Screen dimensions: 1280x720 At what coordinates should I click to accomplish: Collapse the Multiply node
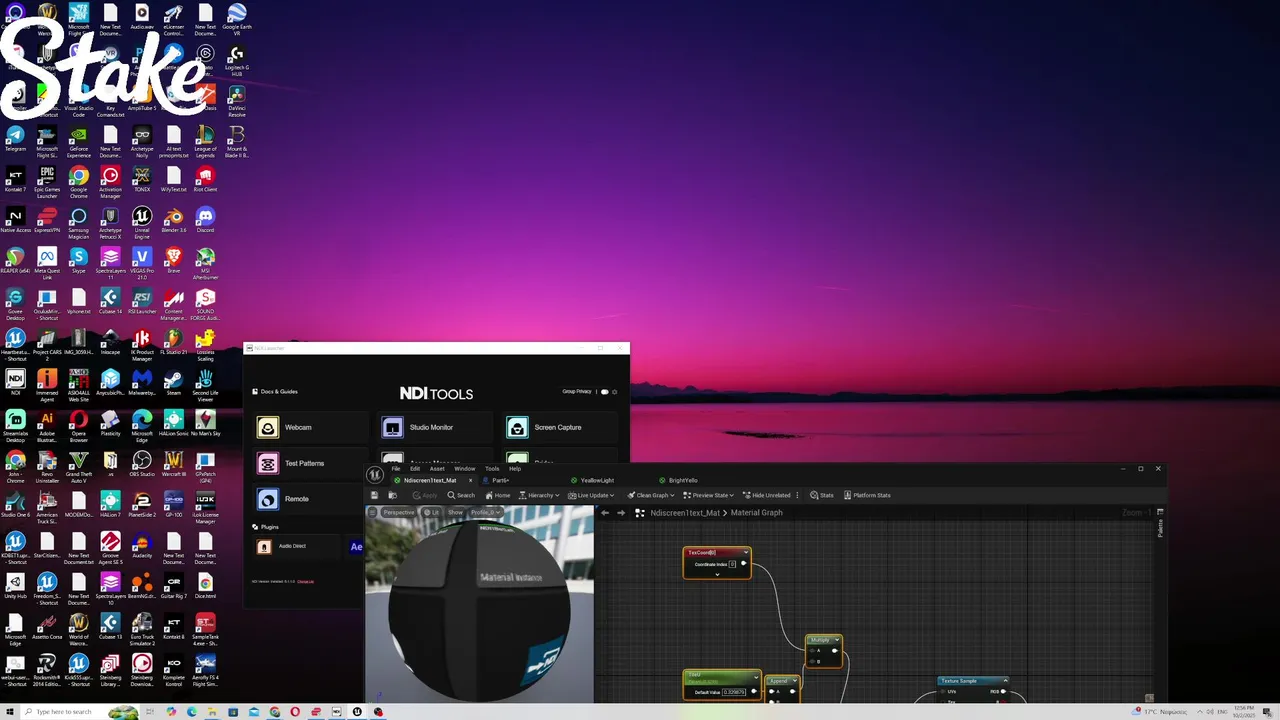click(x=837, y=640)
